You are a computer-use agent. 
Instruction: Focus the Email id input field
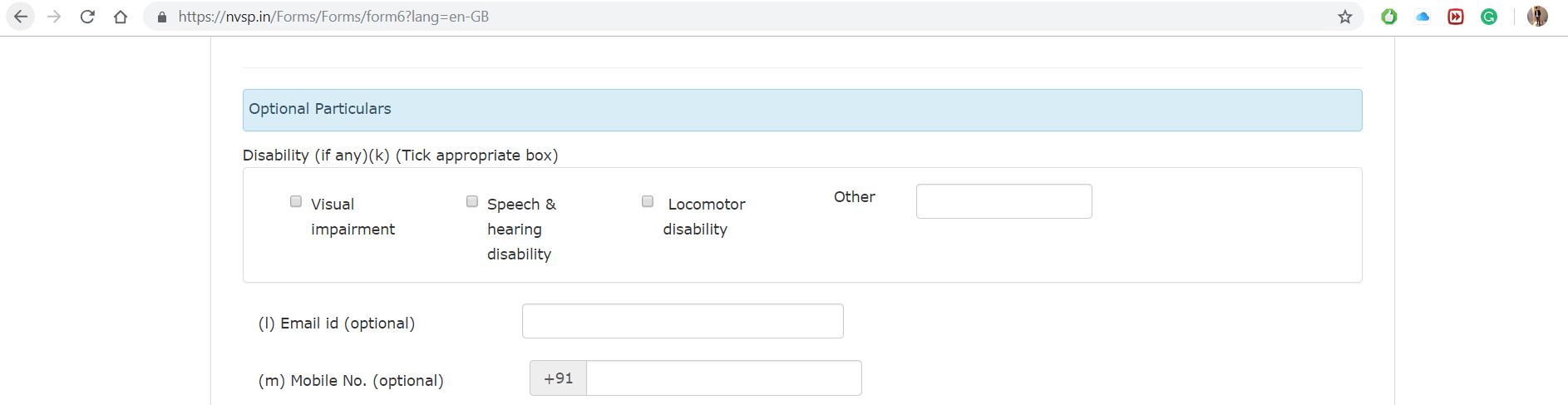(x=683, y=321)
